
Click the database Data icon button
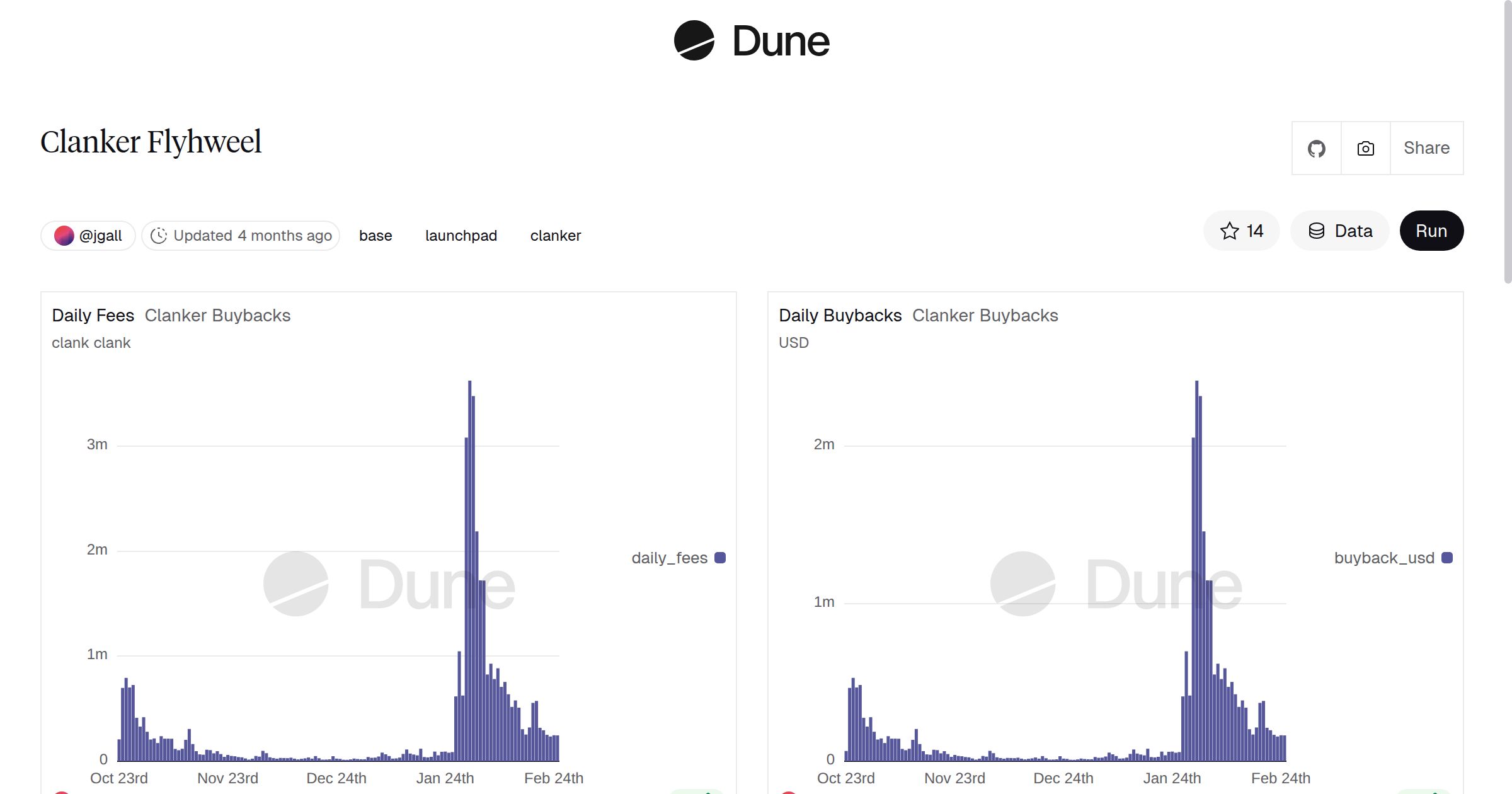point(1317,231)
